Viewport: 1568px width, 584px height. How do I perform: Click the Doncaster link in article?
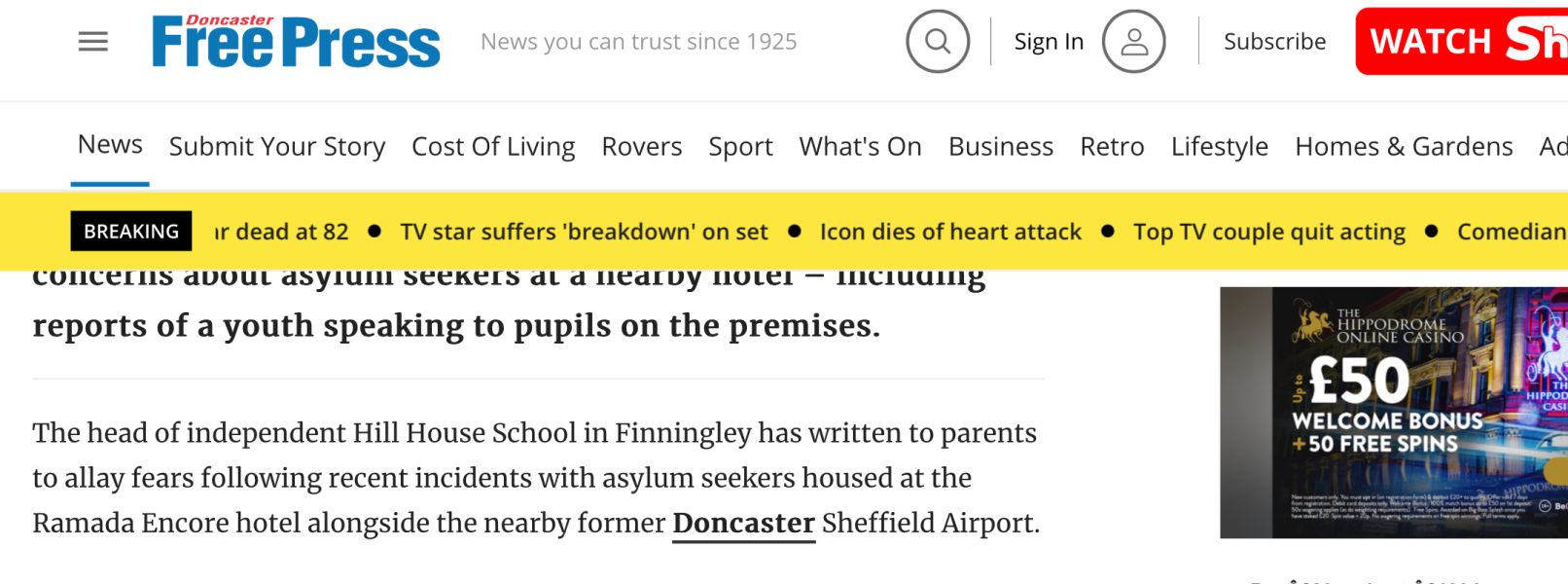(x=743, y=524)
